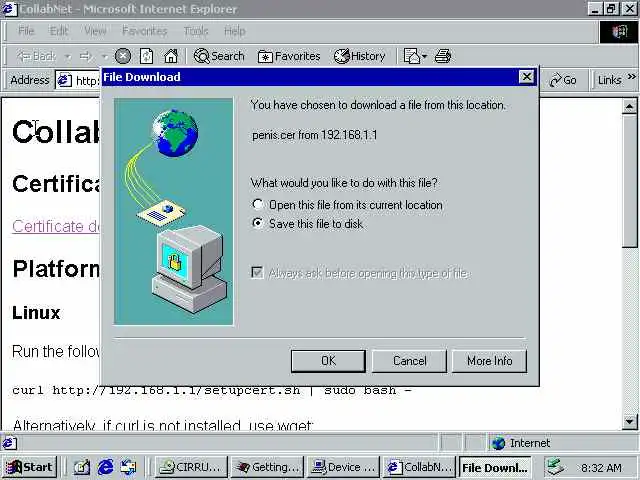This screenshot has height=480, width=640.
Task: Open the Help menu
Action: 235,31
